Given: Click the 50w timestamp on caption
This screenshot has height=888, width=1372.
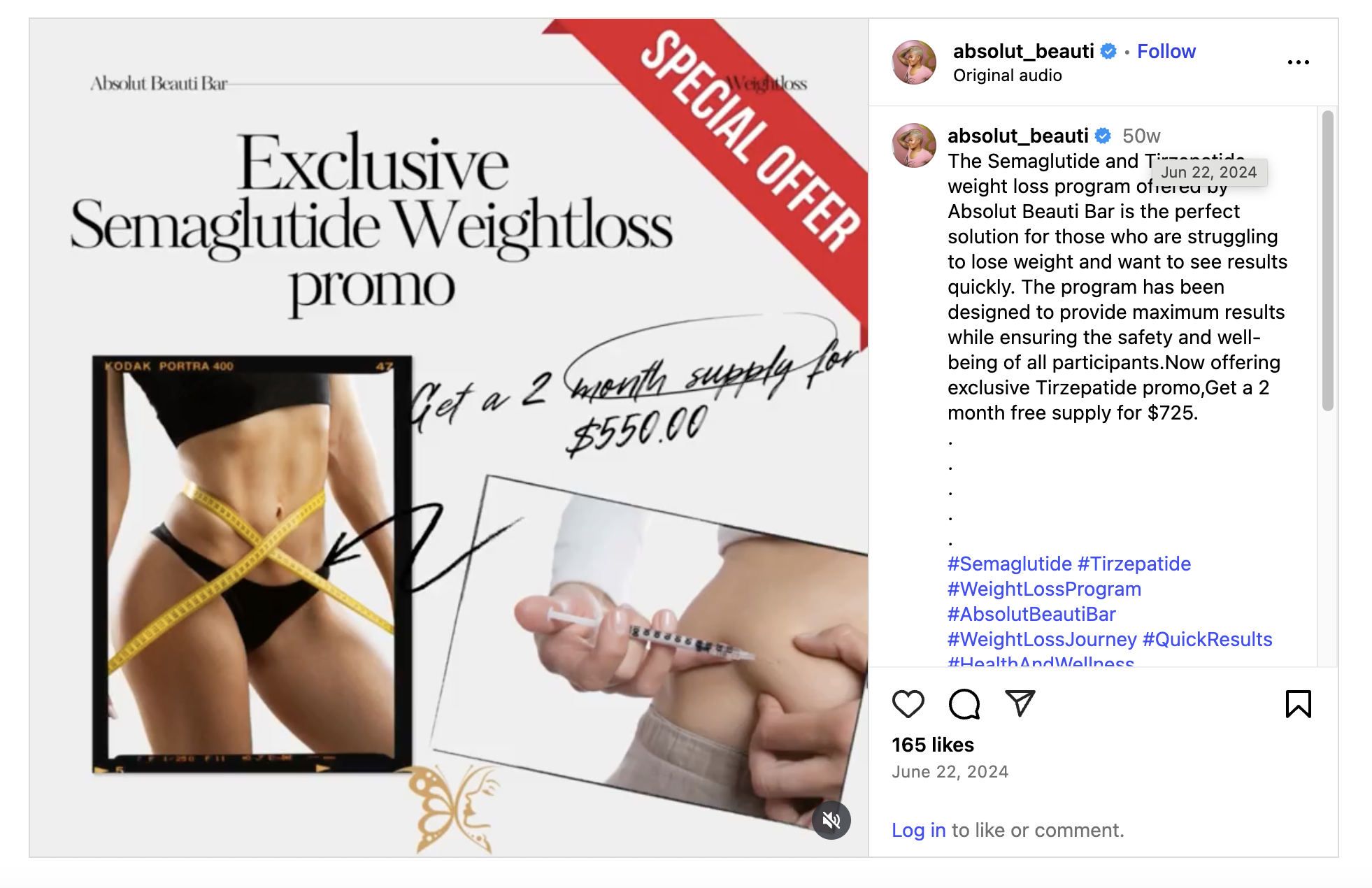Looking at the screenshot, I should (1141, 136).
